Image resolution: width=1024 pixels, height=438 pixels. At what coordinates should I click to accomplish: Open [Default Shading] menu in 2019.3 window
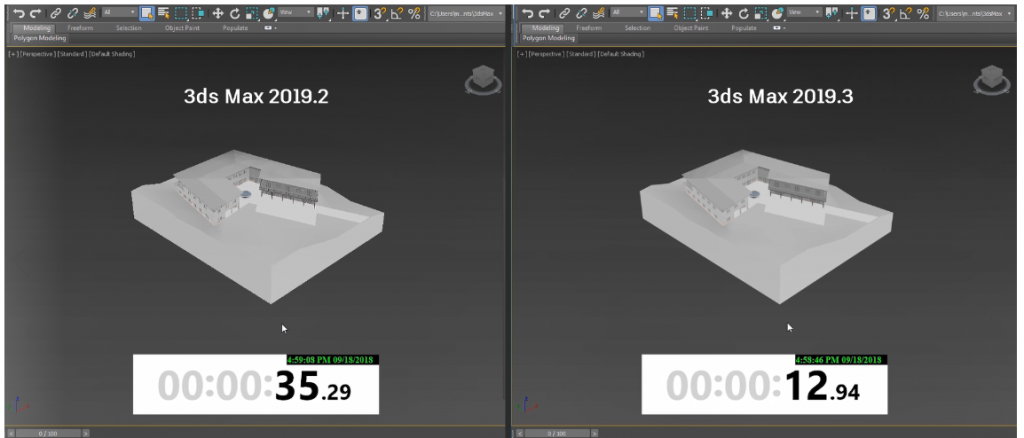[x=621, y=54]
